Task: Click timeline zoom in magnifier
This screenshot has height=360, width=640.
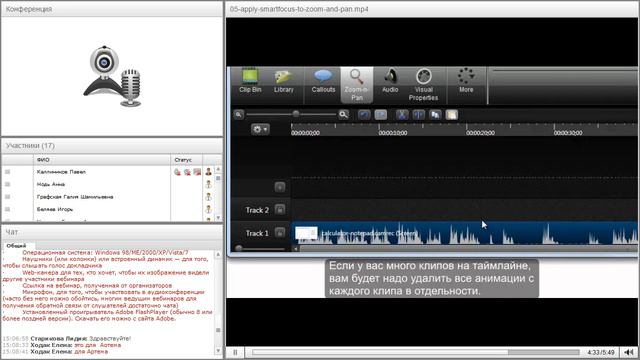Action: (x=344, y=115)
